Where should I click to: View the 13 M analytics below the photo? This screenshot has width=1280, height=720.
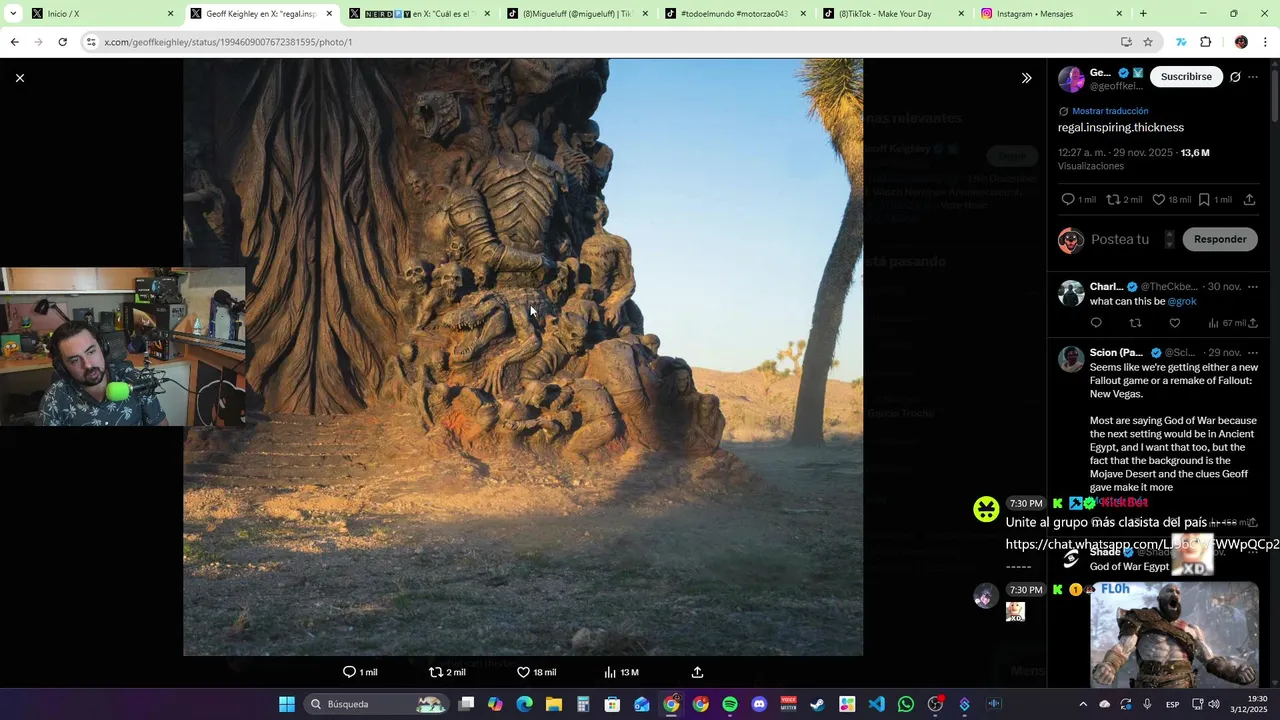(x=621, y=672)
